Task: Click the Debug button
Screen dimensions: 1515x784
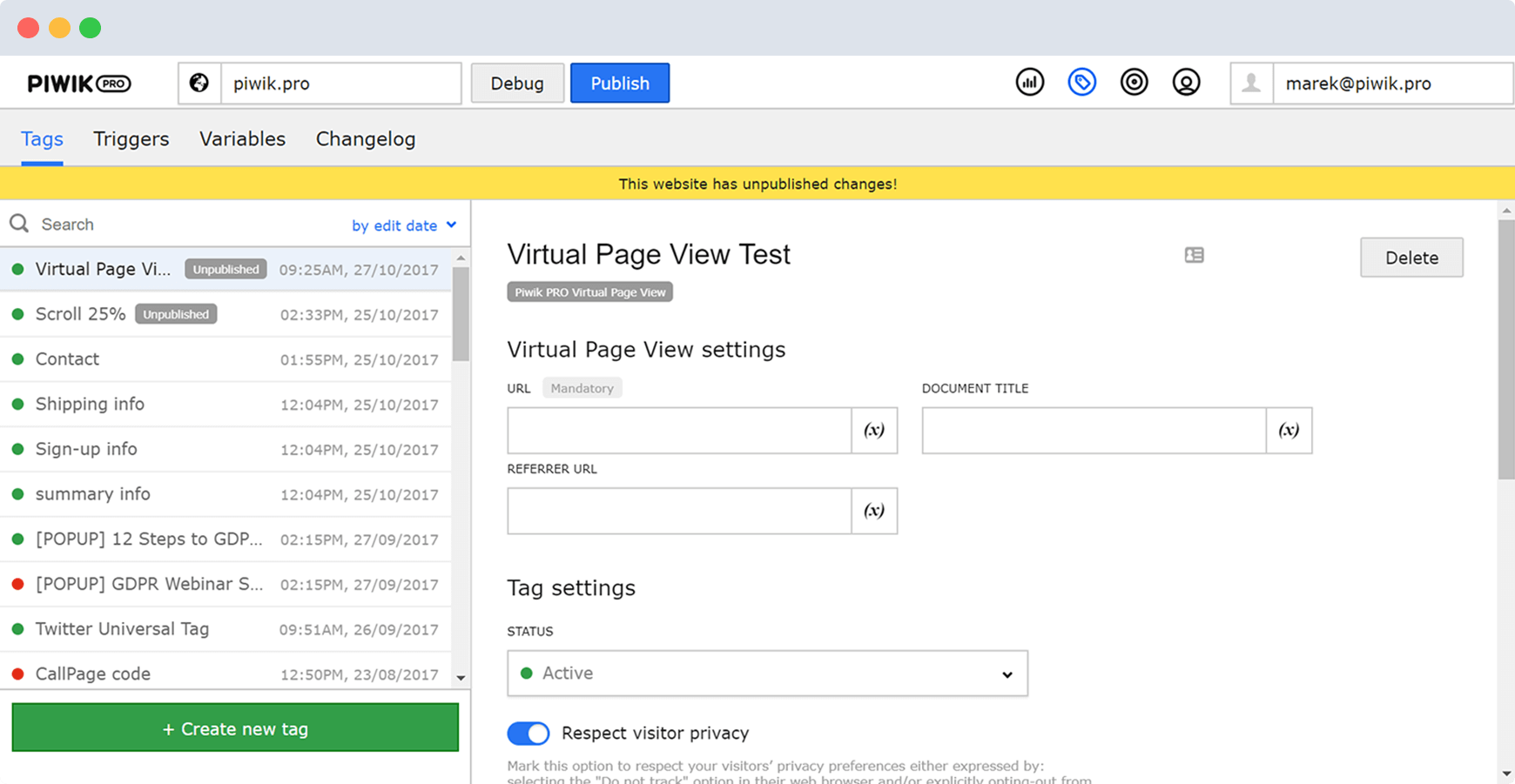Action: tap(517, 84)
